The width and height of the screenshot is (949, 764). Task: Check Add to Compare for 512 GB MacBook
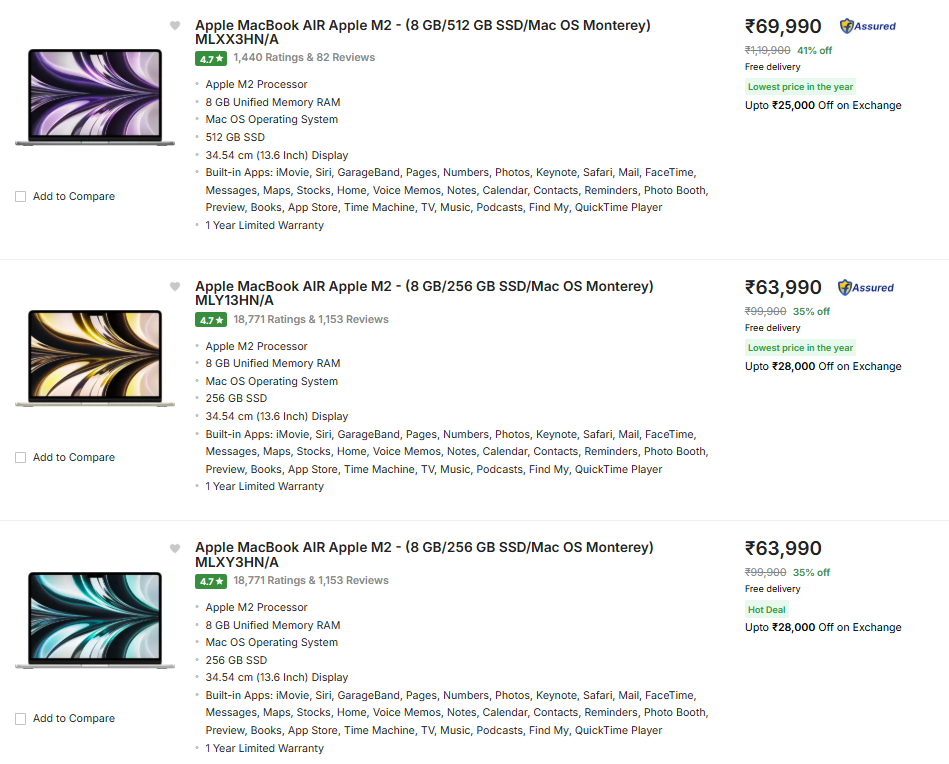(21, 197)
